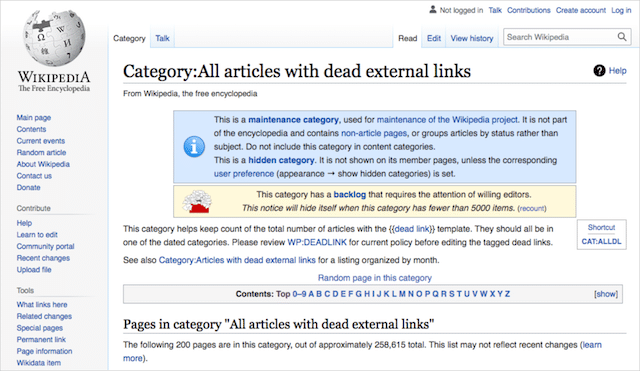This screenshot has width=640, height=371.
Task: Click Random page in this category
Action: point(375,278)
